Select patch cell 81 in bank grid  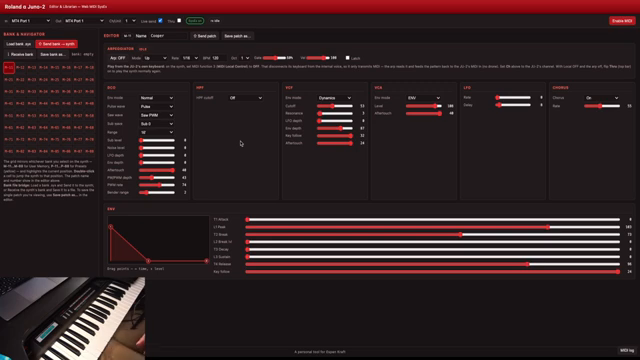9,151
